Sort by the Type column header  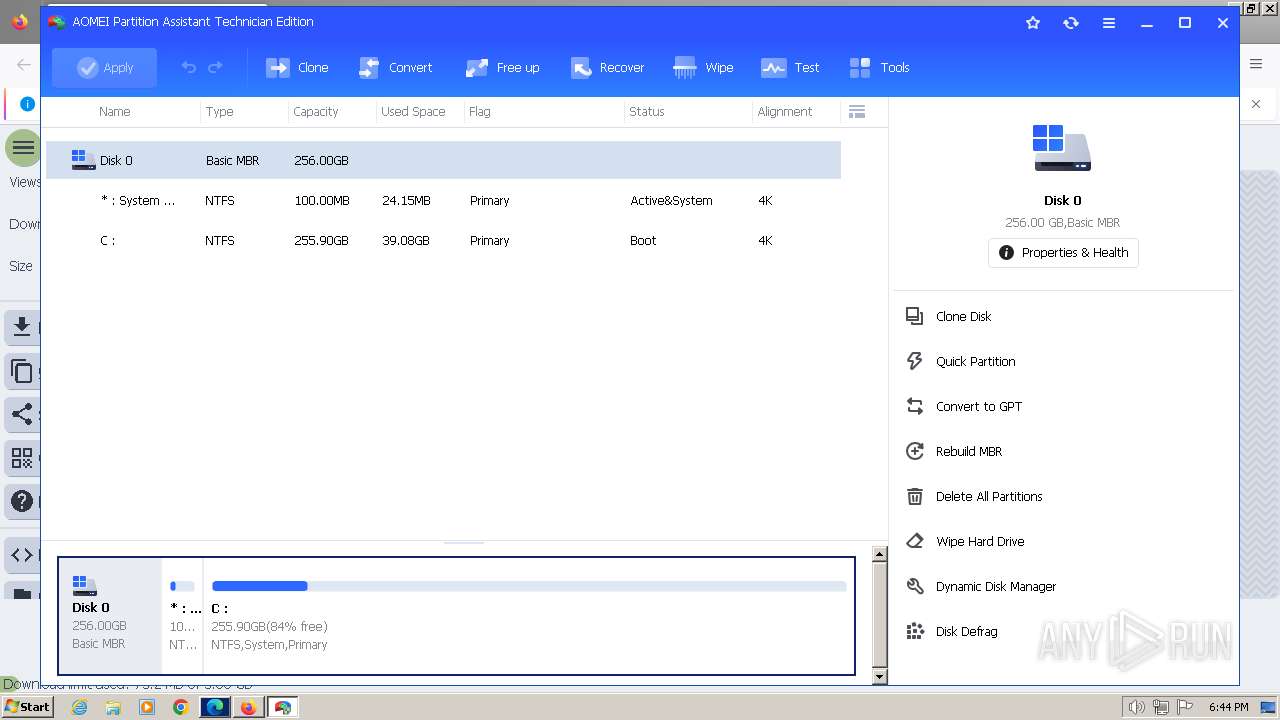(220, 112)
